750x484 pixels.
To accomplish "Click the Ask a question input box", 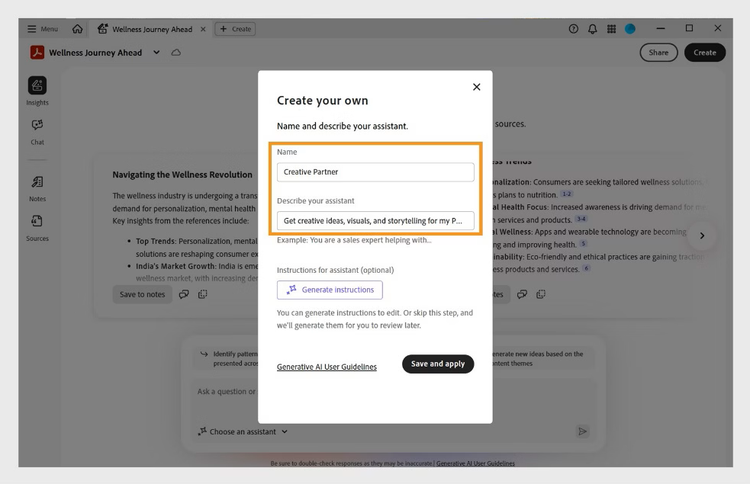I will [x=227, y=392].
